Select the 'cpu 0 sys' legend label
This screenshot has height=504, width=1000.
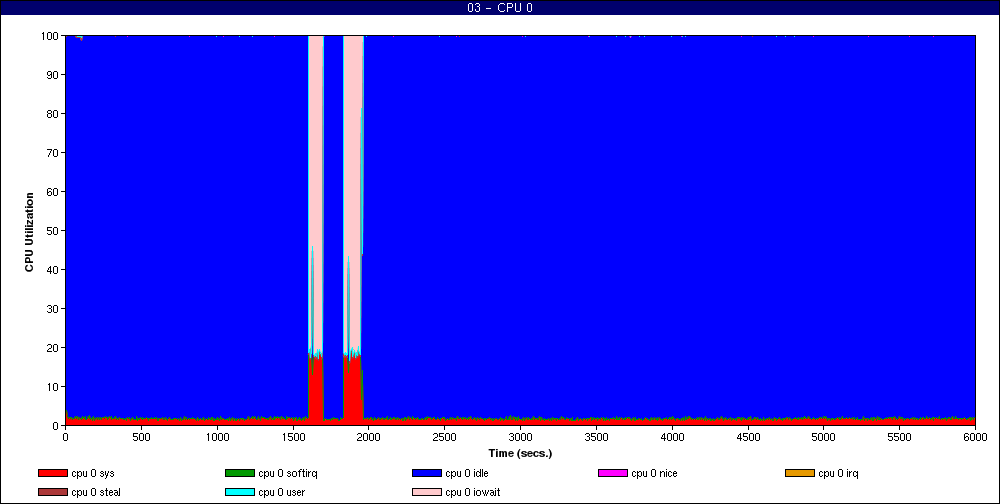coord(93,474)
